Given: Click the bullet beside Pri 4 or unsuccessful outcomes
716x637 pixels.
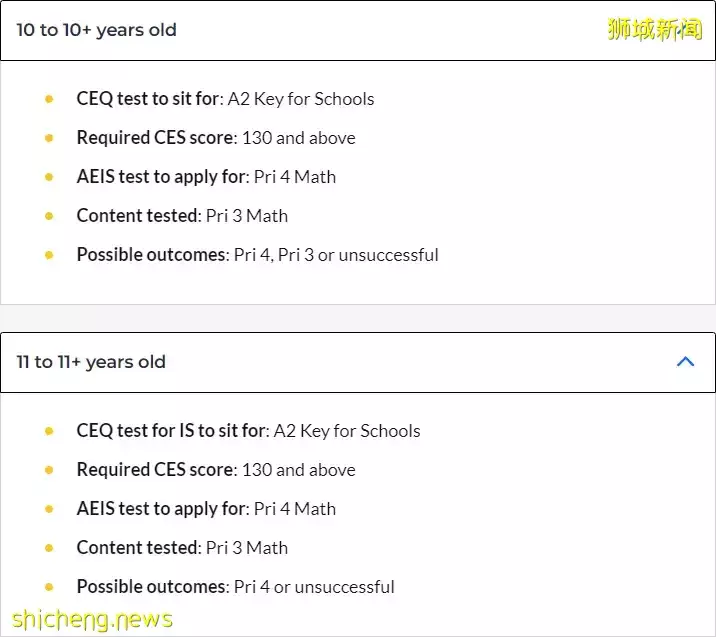Looking at the screenshot, I should (x=49, y=587).
